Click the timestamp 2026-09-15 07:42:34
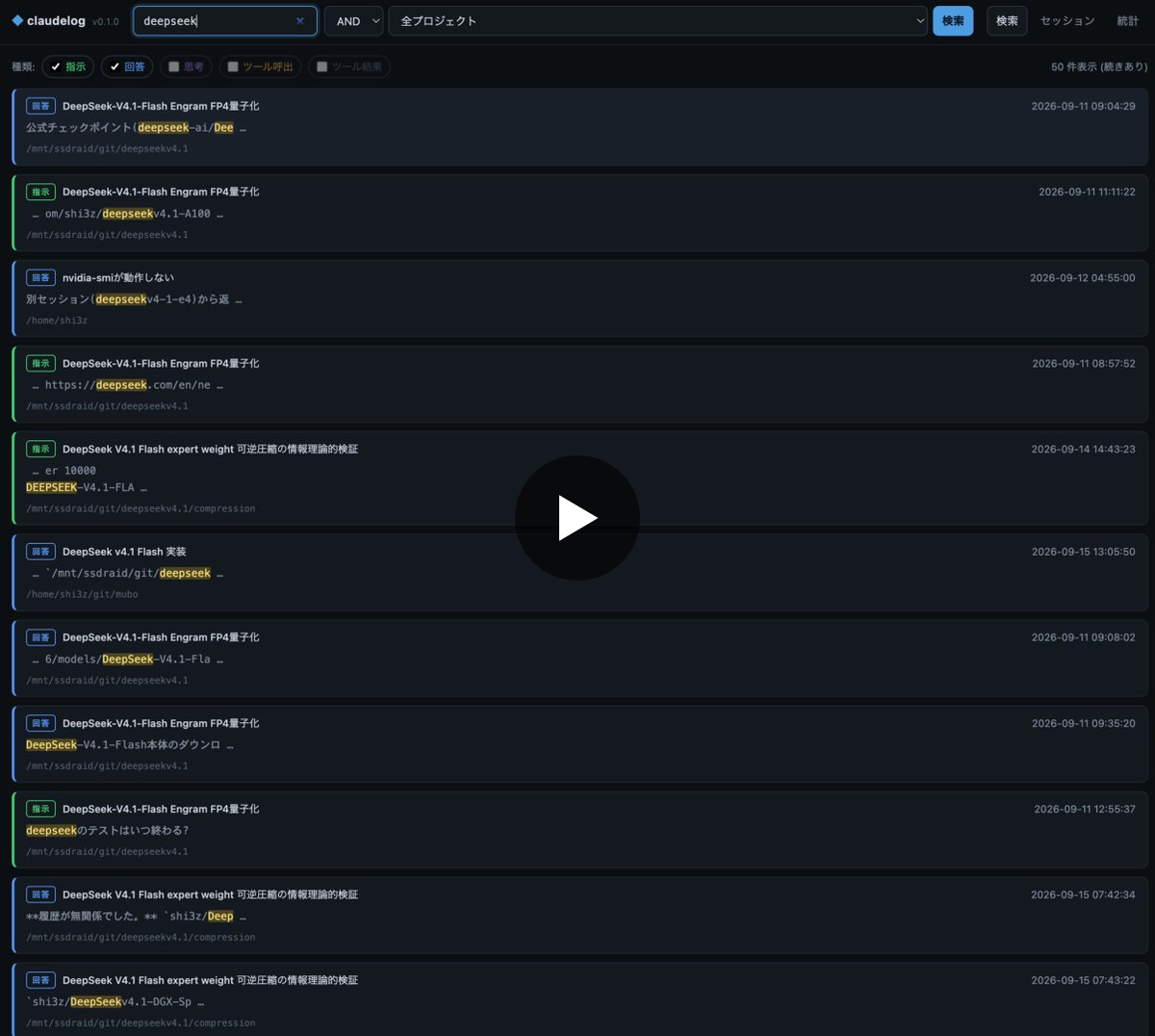 point(1083,894)
